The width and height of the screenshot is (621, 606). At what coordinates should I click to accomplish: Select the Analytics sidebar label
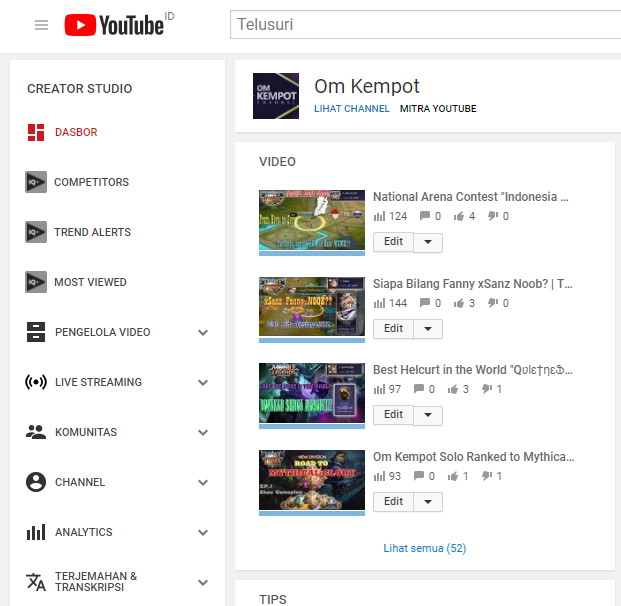[84, 532]
